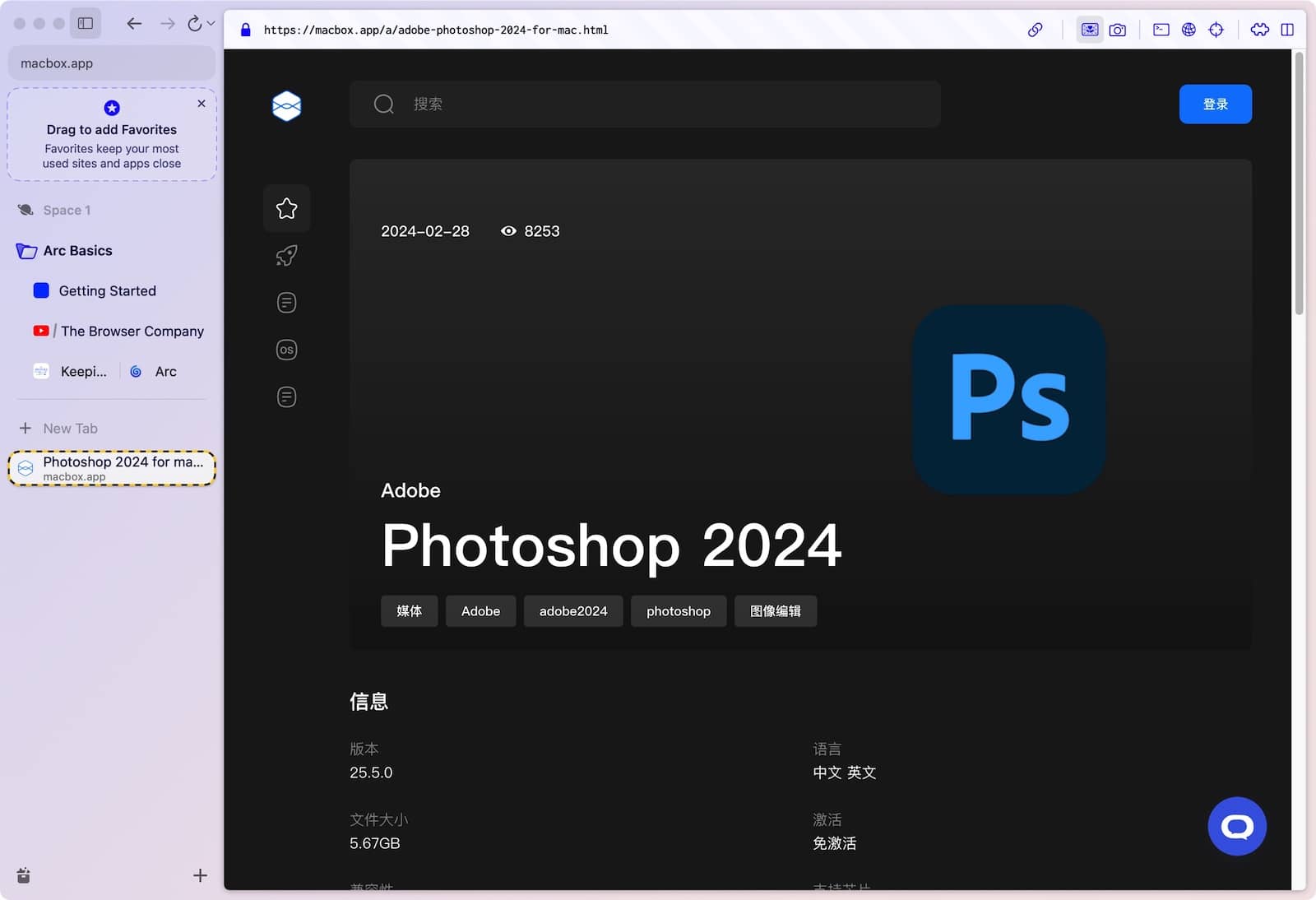The width and height of the screenshot is (1316, 900).
Task: Click the picture-in-picture toolbar icon
Action: [1090, 30]
